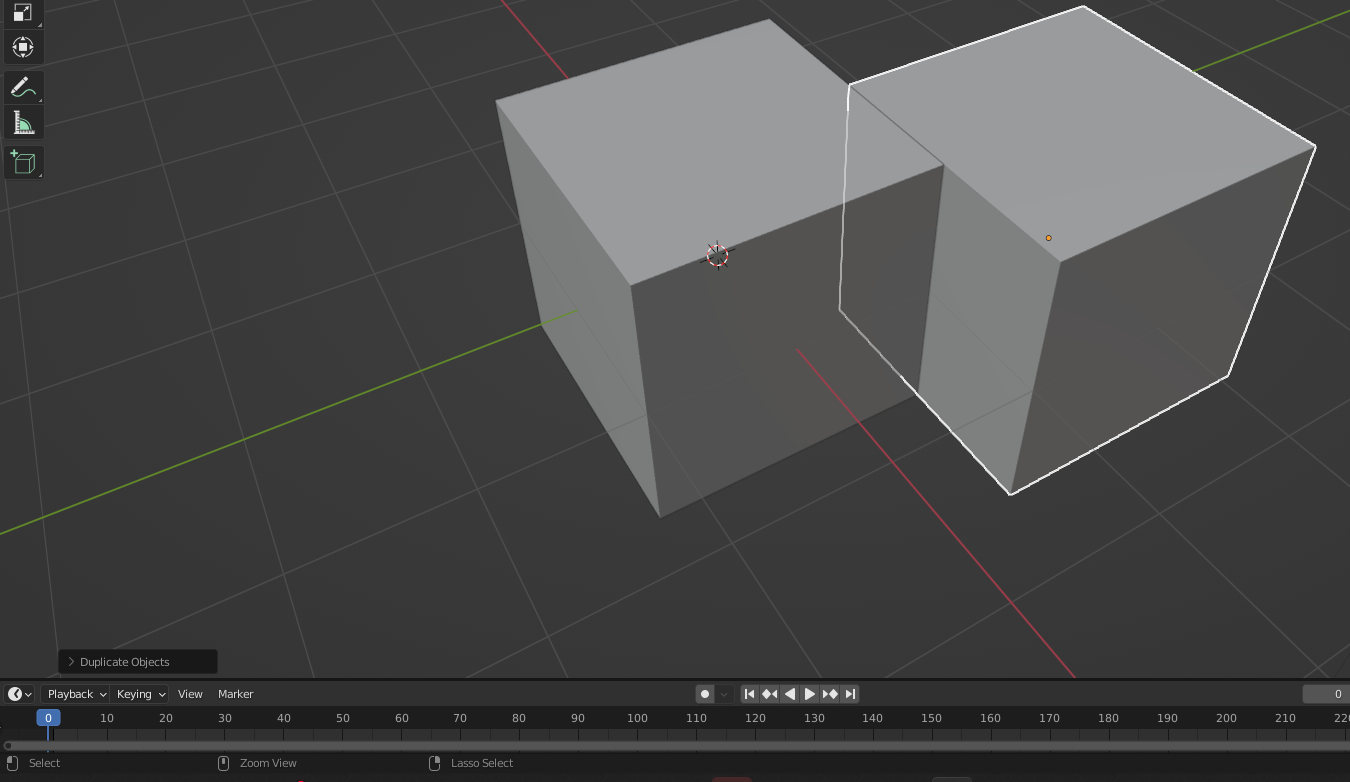The image size is (1350, 782).
Task: Jump to the last frame
Action: coord(849,694)
